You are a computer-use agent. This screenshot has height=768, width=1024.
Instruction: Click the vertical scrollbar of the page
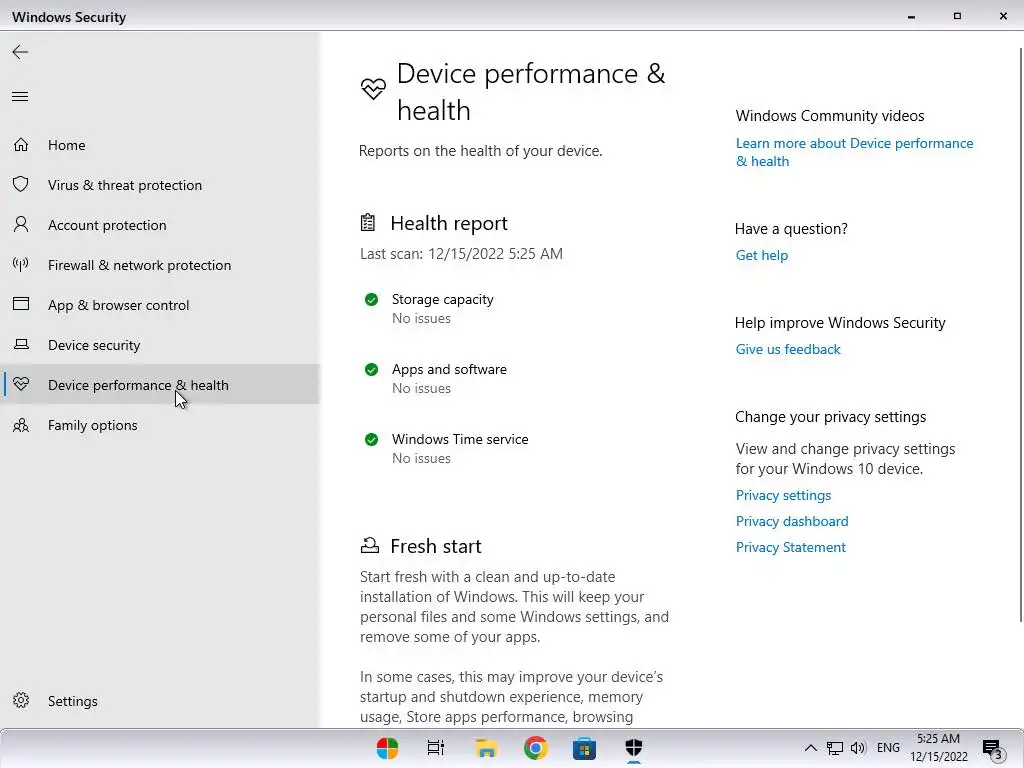pyautogui.click(x=1020, y=334)
